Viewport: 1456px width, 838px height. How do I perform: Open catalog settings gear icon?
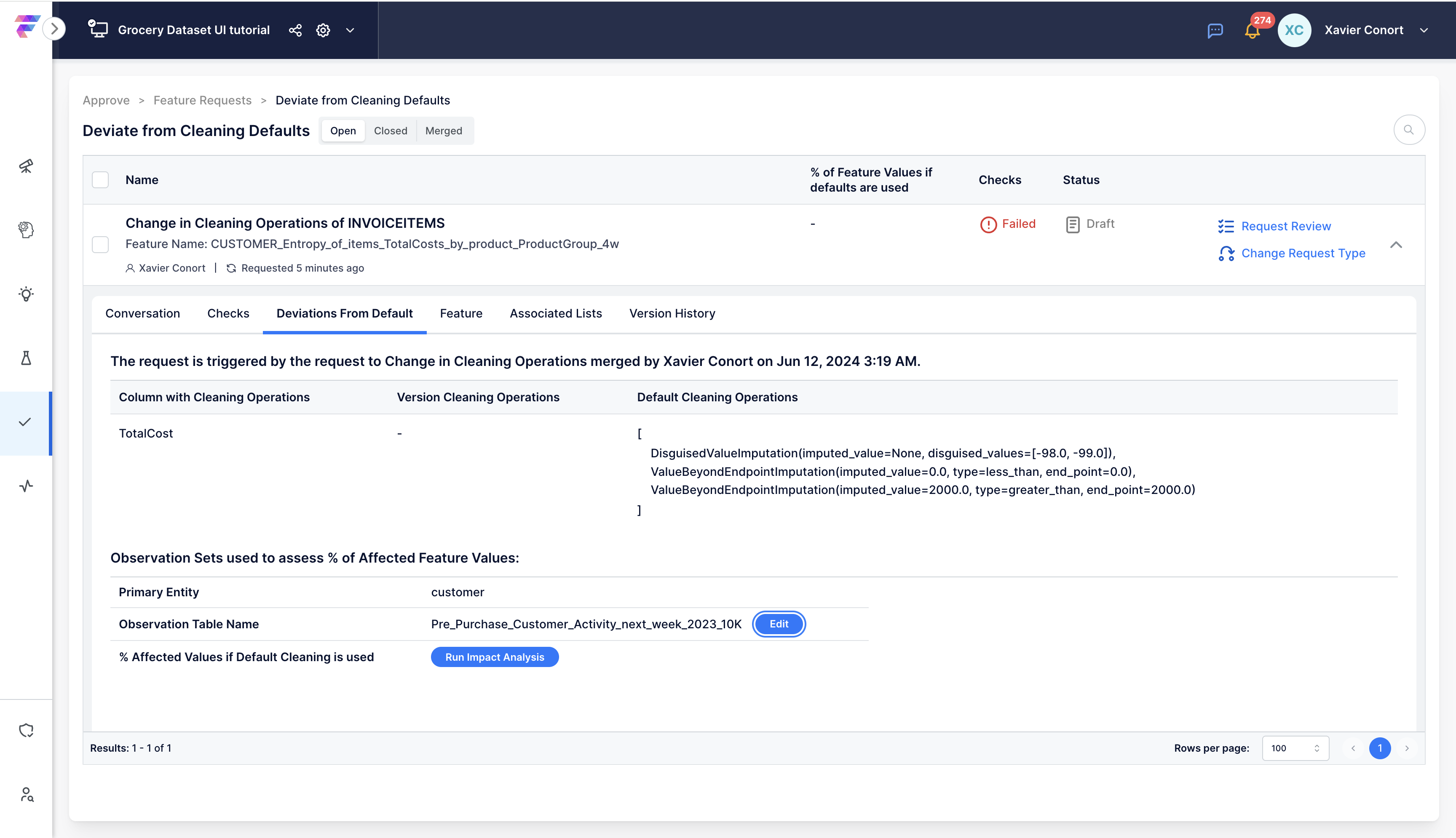pyautogui.click(x=323, y=30)
